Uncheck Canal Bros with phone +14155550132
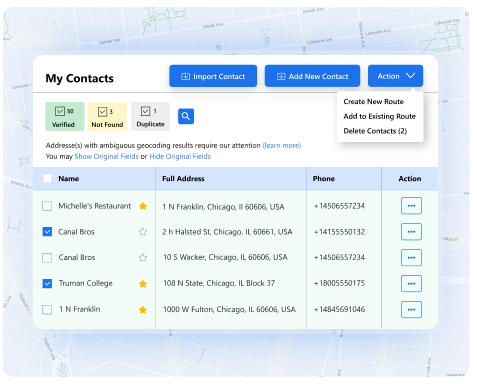The width and height of the screenshot is (477, 384). coord(47,232)
